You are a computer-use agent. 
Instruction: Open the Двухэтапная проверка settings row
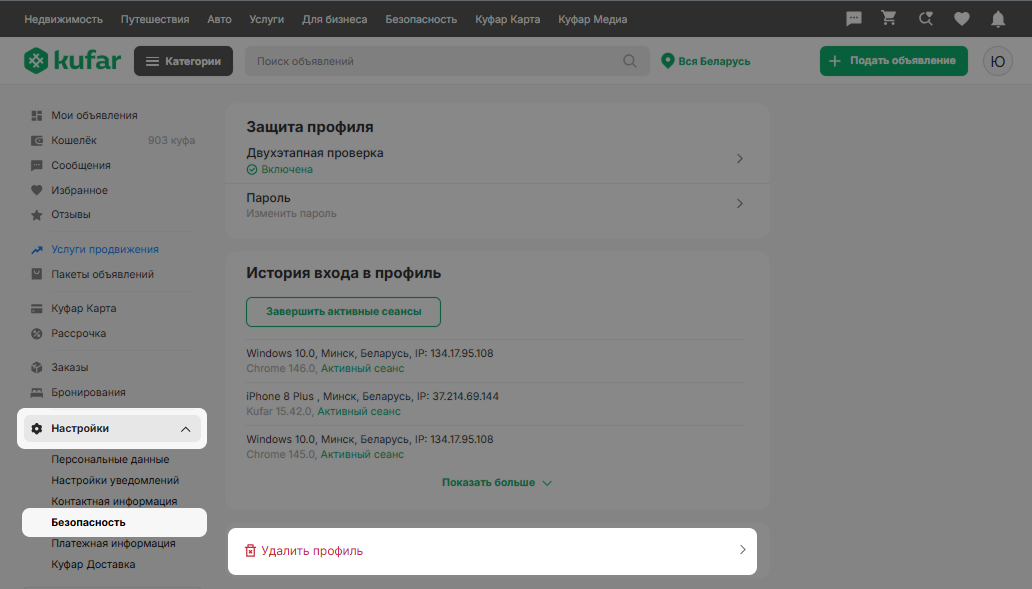(x=495, y=160)
